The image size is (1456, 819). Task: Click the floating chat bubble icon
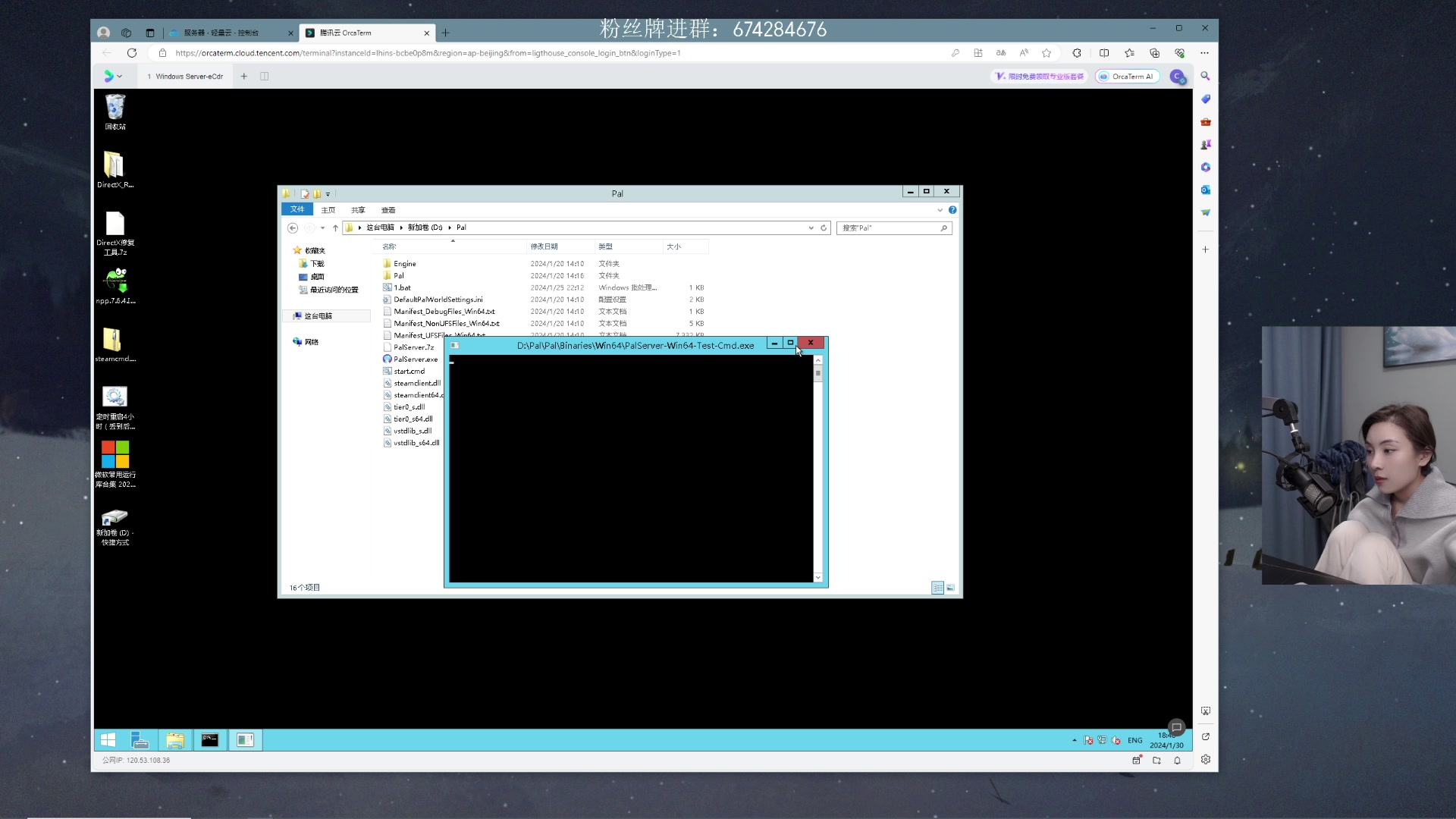1176,727
